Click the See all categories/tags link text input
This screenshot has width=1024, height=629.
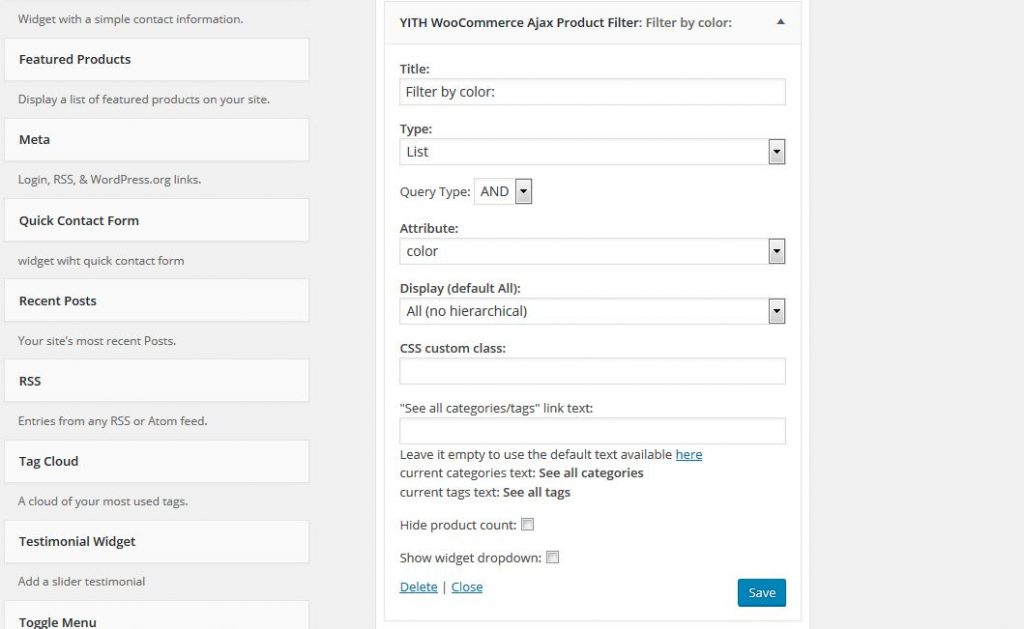(592, 431)
